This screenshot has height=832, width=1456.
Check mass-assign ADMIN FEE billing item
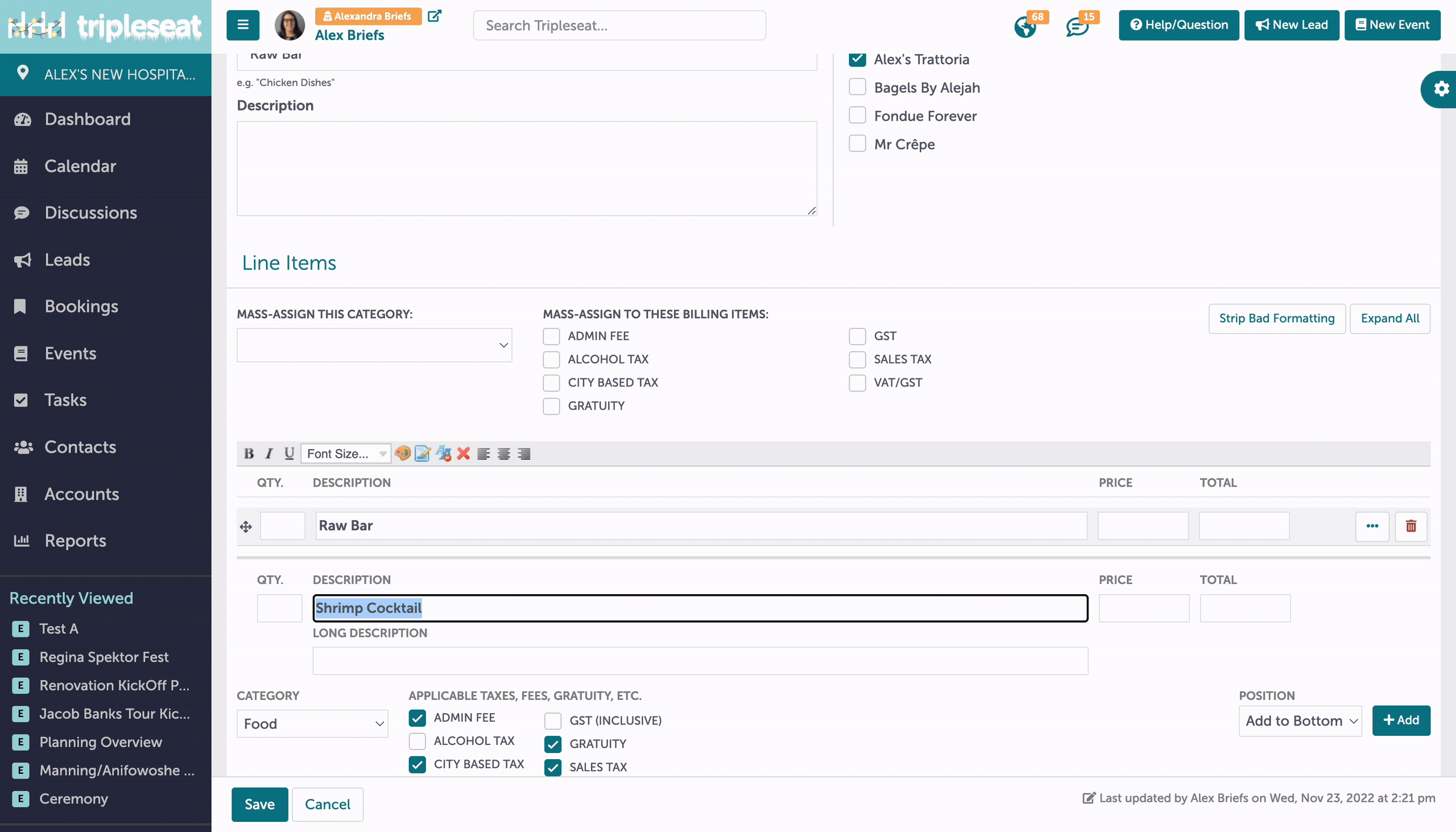pyautogui.click(x=551, y=336)
